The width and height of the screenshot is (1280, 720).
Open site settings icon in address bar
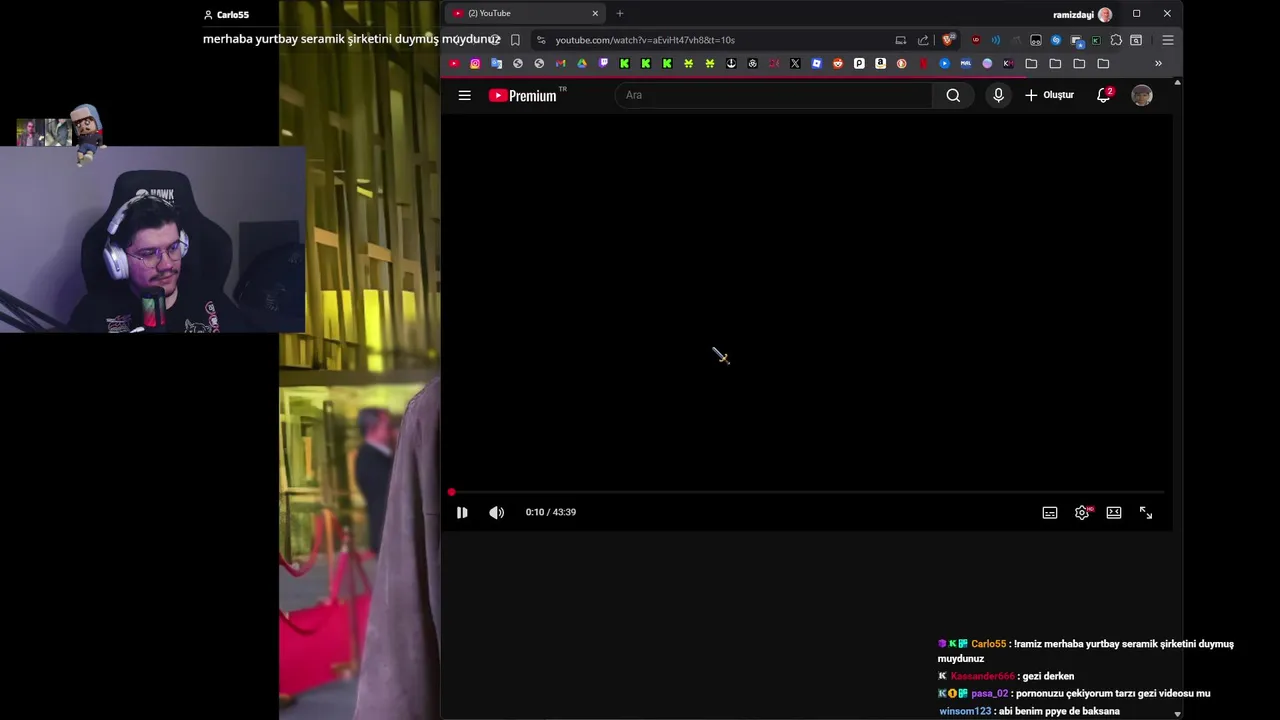540,40
